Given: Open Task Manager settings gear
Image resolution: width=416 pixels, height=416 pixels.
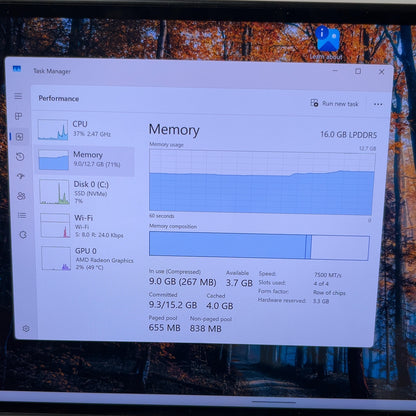Looking at the screenshot, I should [x=26, y=328].
